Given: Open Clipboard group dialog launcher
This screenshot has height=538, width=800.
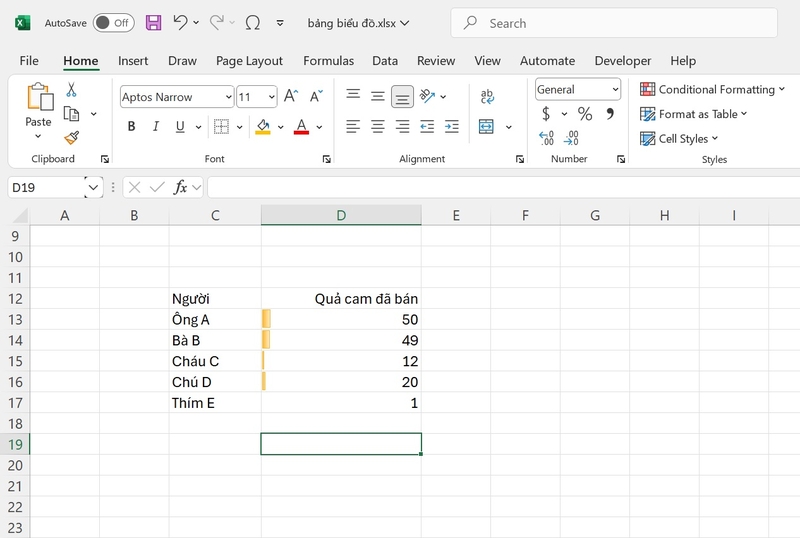Looking at the screenshot, I should click(x=105, y=159).
